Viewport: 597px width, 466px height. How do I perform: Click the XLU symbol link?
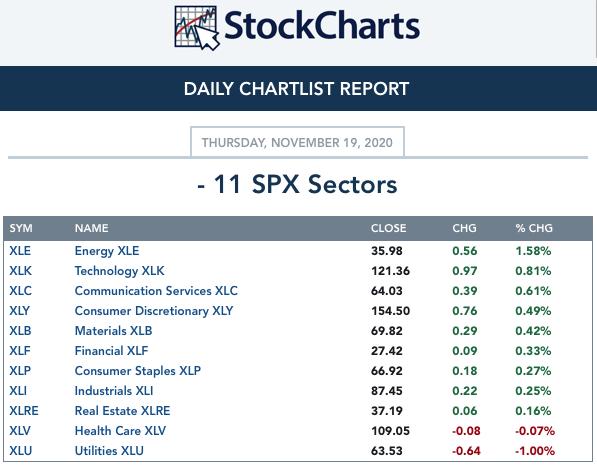[x=21, y=451]
